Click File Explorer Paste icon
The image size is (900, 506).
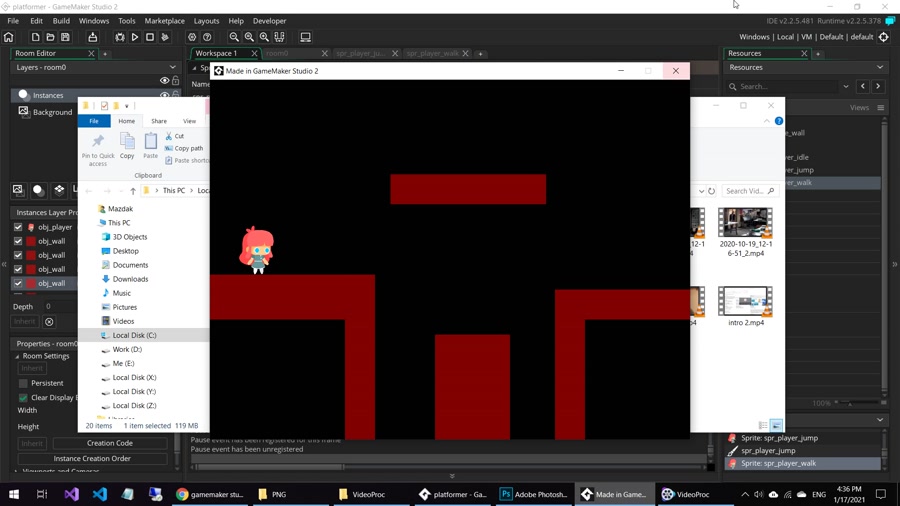[150, 145]
